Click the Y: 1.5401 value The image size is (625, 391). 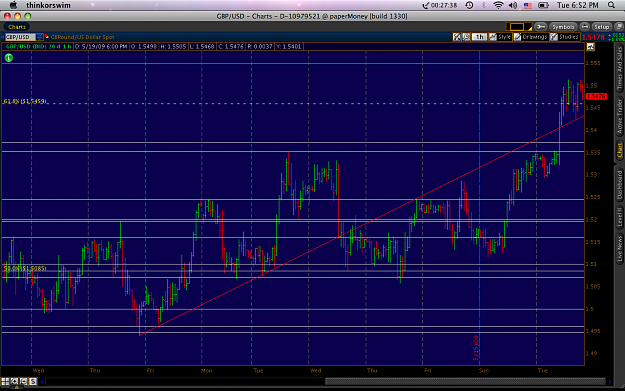pyautogui.click(x=288, y=47)
